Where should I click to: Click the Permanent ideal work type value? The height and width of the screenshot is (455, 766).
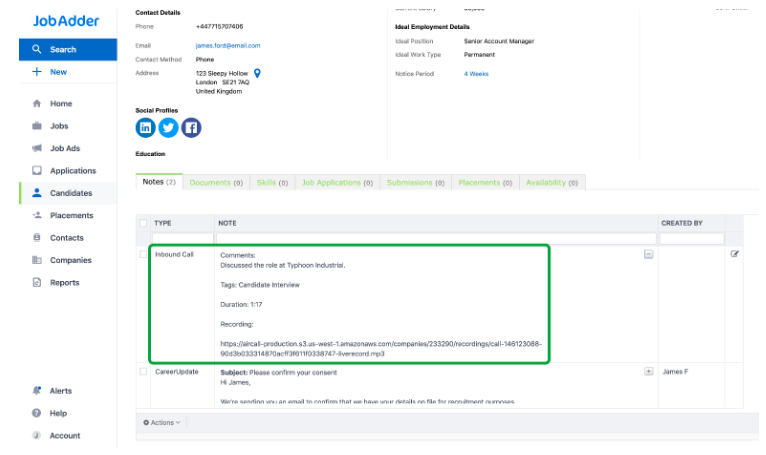coord(479,55)
